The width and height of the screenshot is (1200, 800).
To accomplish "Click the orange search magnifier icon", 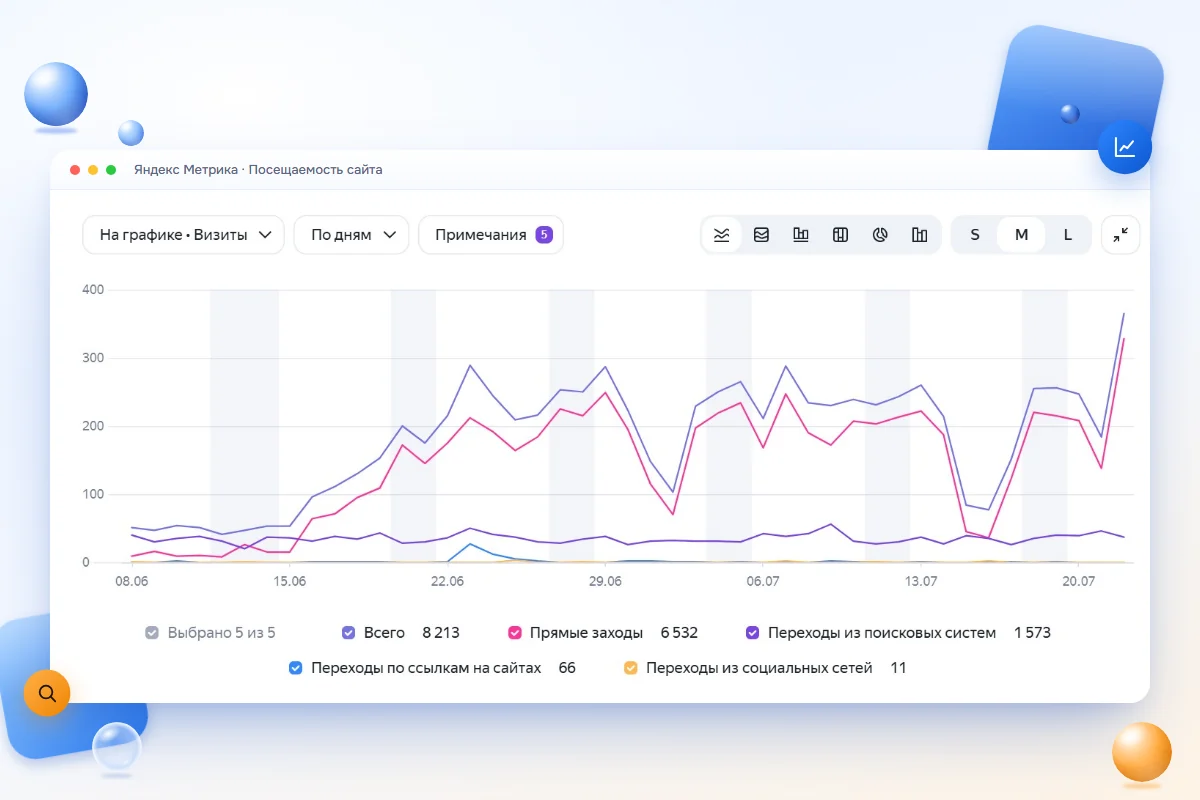I will point(47,692).
